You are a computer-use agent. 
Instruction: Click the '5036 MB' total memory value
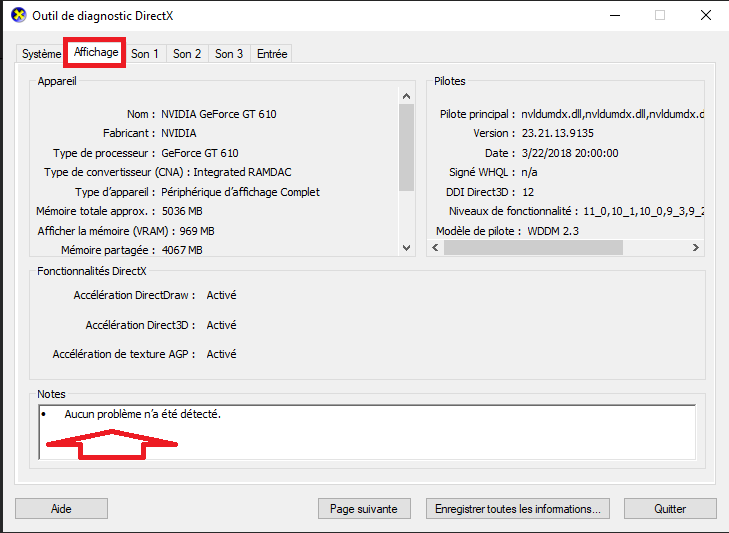pos(182,212)
